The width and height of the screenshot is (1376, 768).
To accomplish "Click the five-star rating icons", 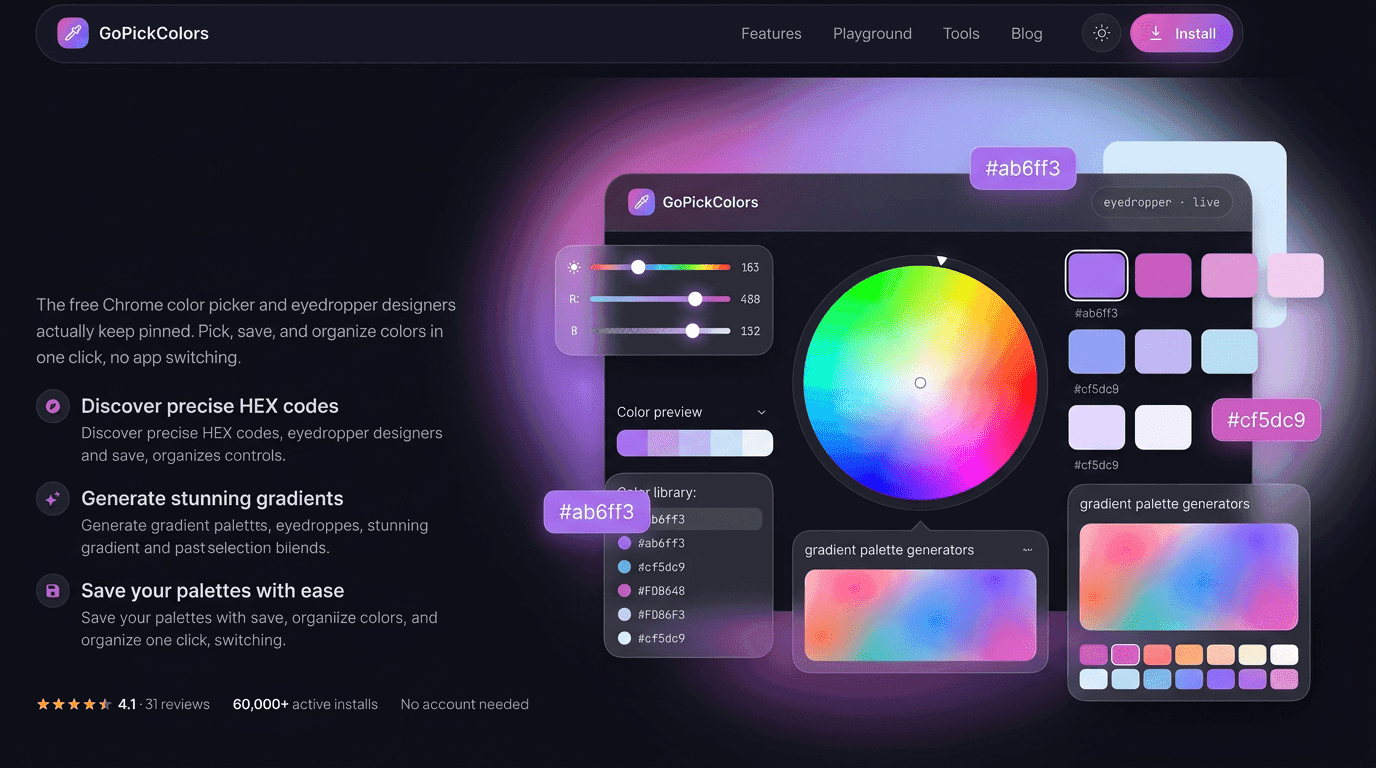I will click(74, 704).
